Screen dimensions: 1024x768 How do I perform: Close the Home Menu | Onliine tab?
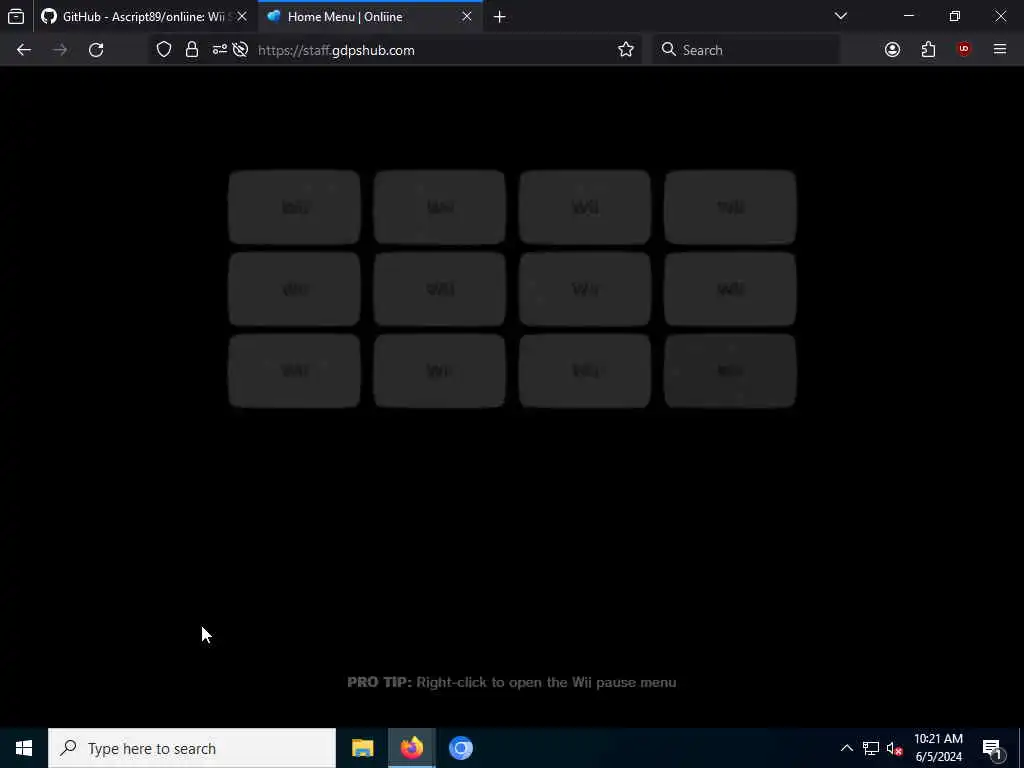466,16
